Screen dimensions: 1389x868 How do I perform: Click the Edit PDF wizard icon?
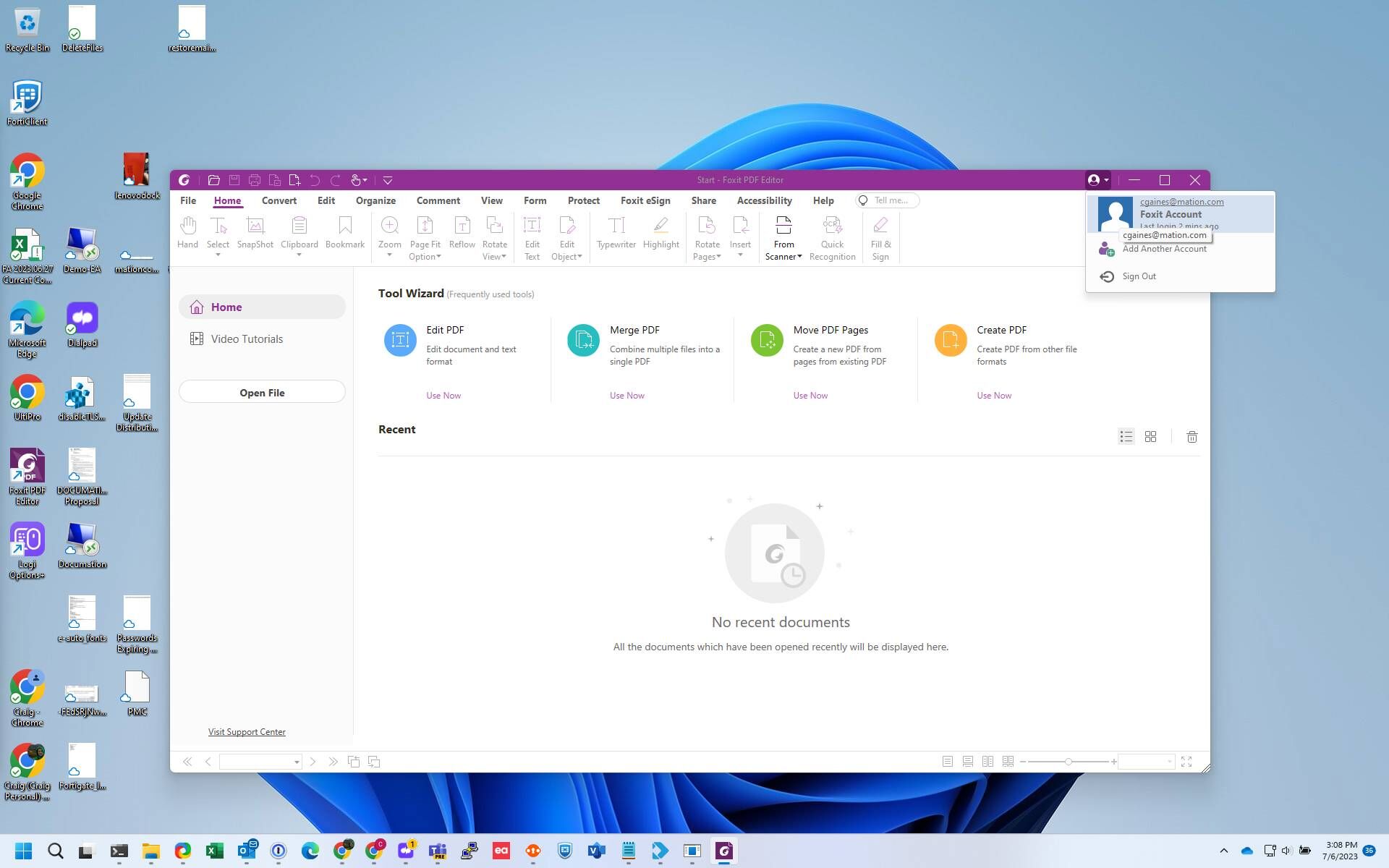tap(400, 341)
